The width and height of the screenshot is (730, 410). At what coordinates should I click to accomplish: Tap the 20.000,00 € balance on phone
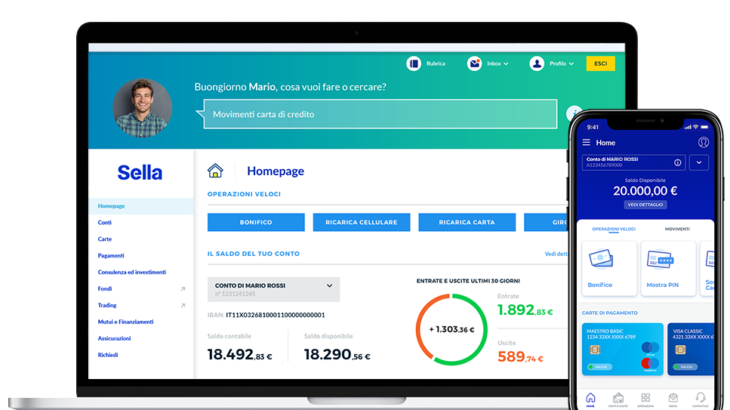point(645,191)
